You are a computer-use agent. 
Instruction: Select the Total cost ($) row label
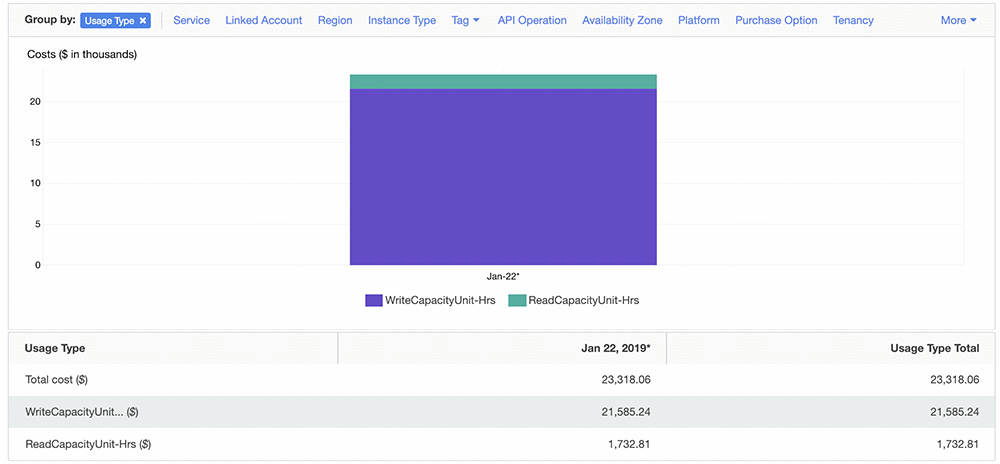coord(56,380)
